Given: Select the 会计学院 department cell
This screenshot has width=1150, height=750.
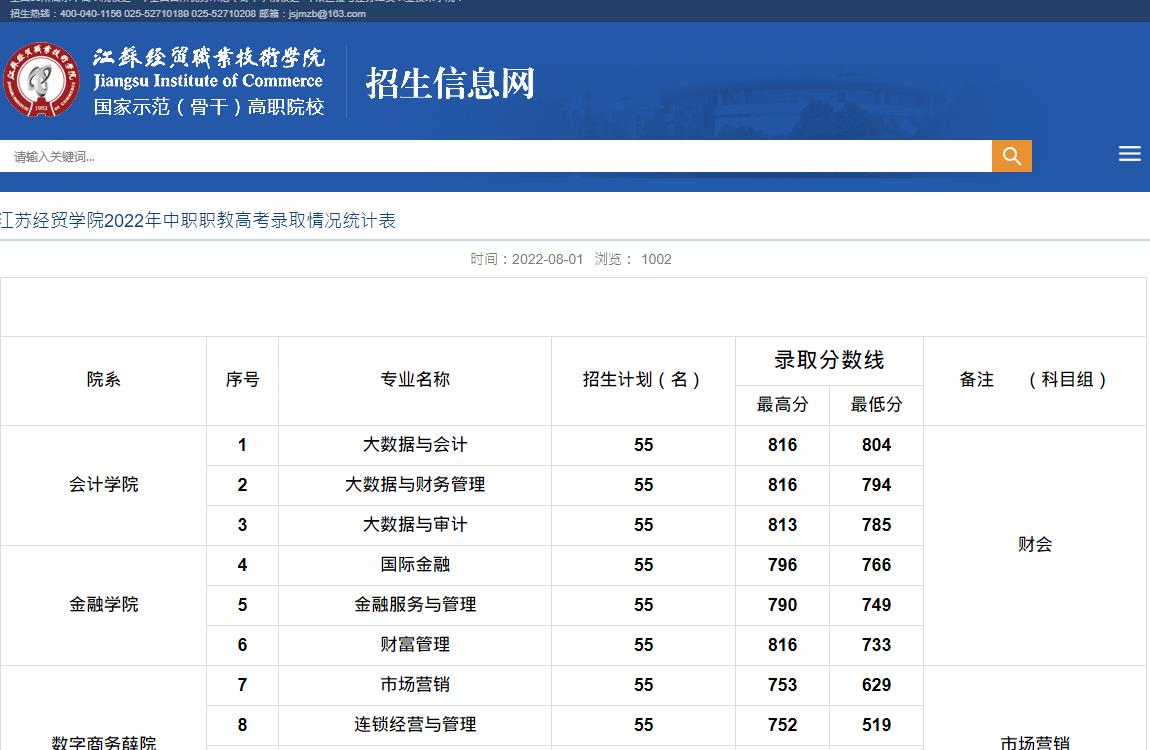Looking at the screenshot, I should point(103,485).
